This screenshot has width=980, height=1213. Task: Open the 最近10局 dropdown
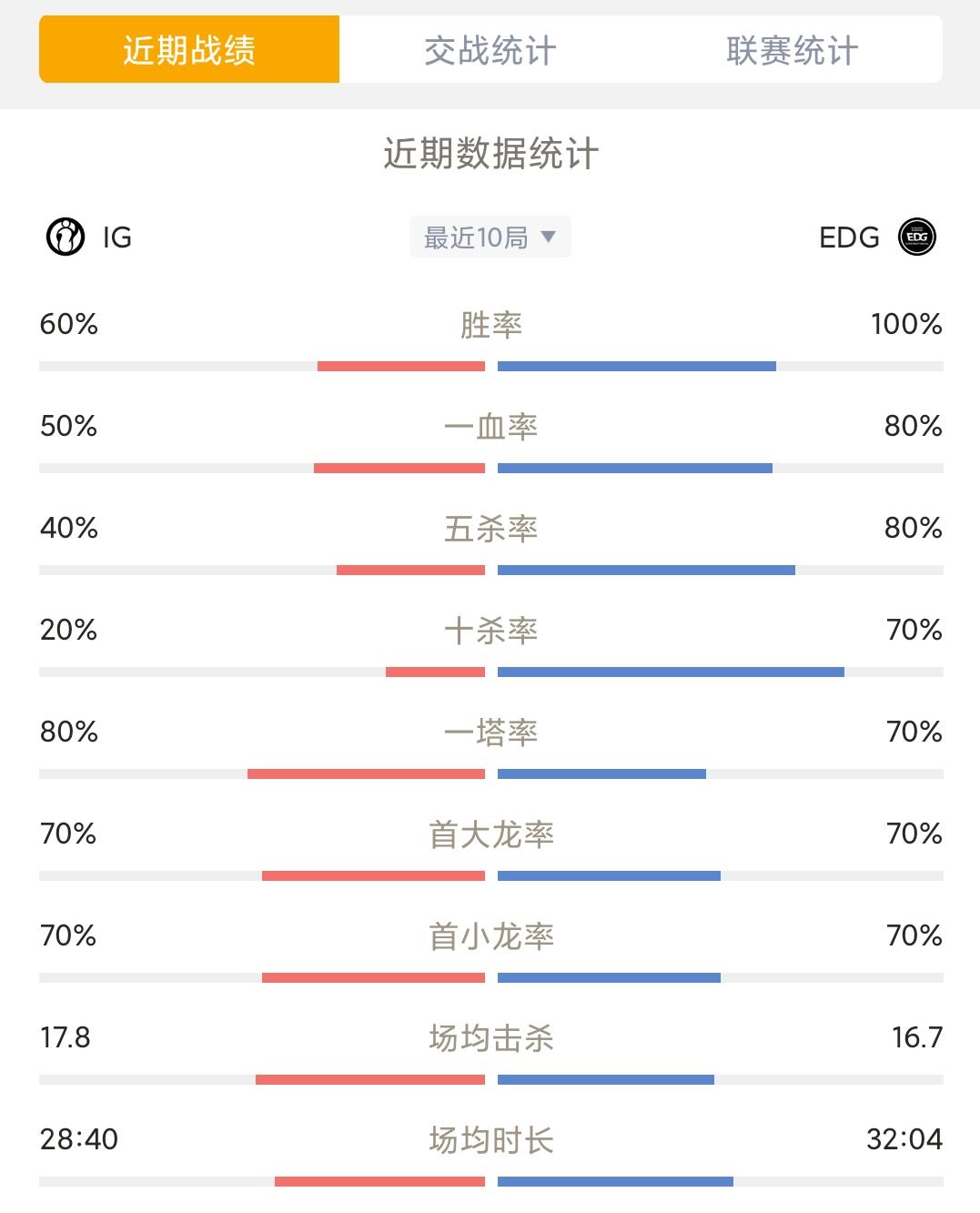pos(490,237)
